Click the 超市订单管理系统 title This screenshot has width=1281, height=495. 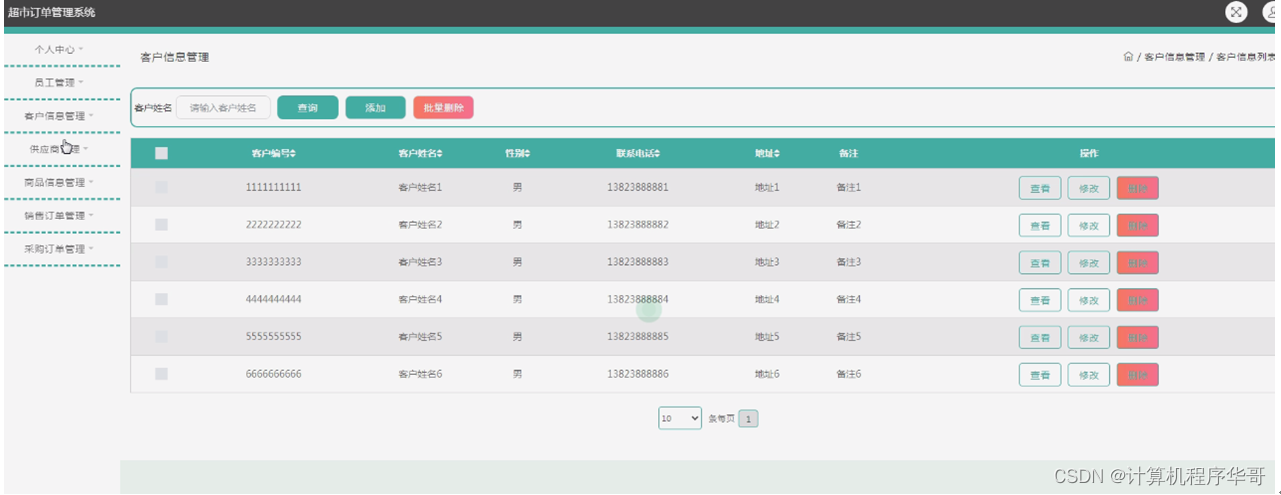coord(52,13)
